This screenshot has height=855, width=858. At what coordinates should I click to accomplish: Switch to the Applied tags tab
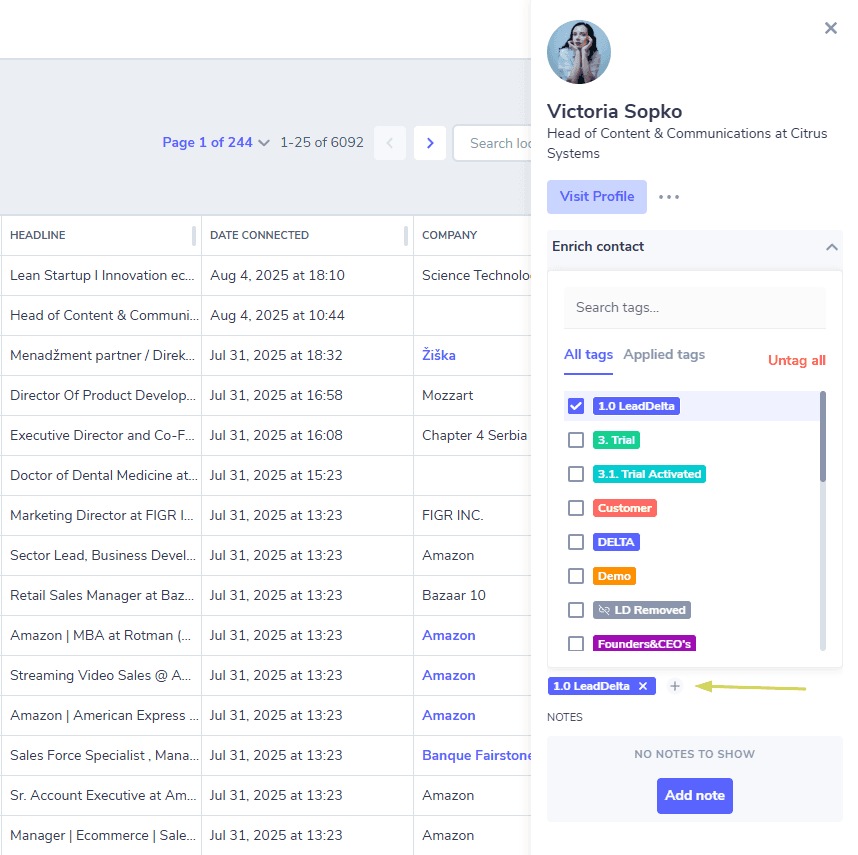tap(664, 354)
